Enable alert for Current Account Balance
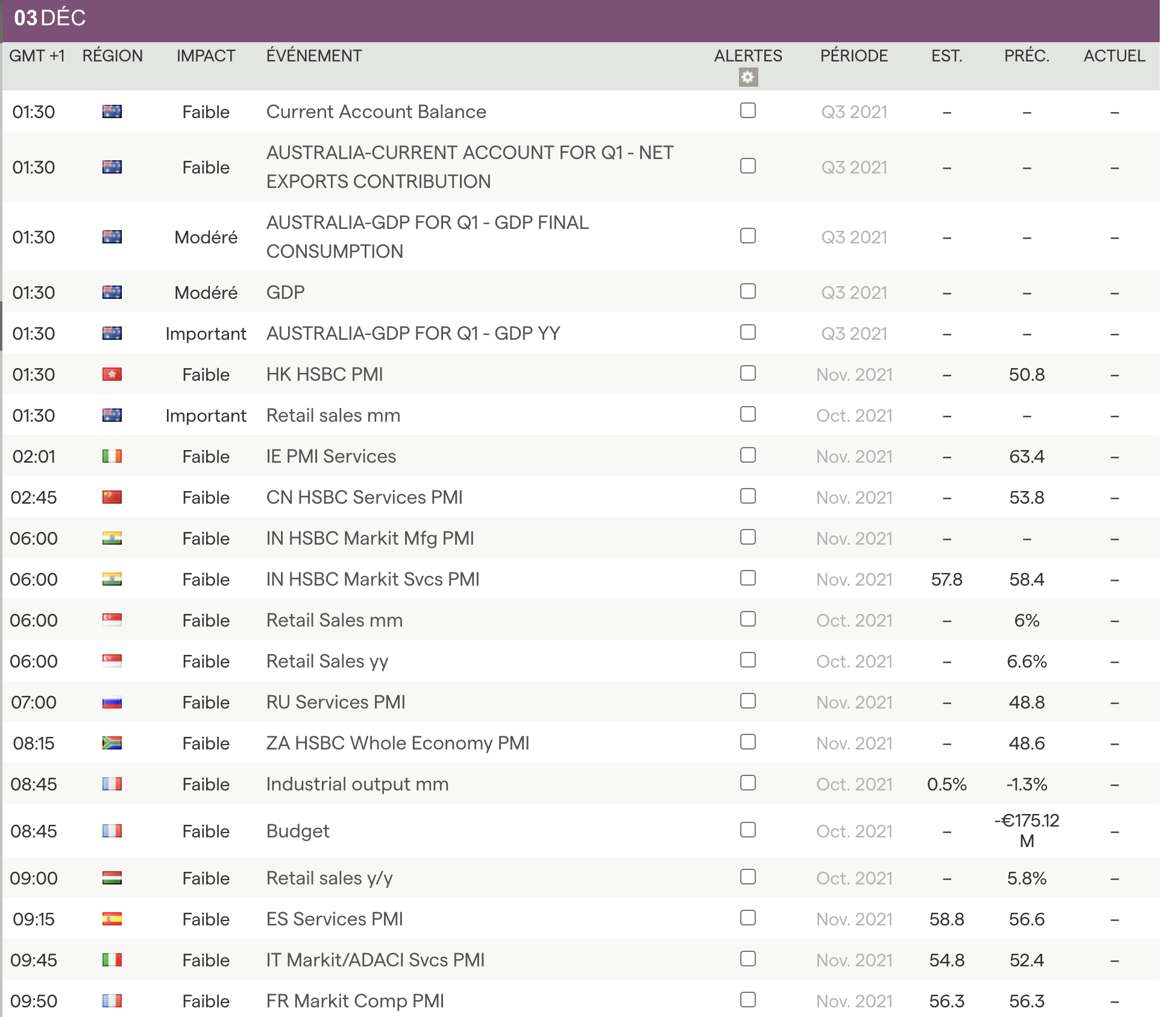 pyautogui.click(x=748, y=110)
